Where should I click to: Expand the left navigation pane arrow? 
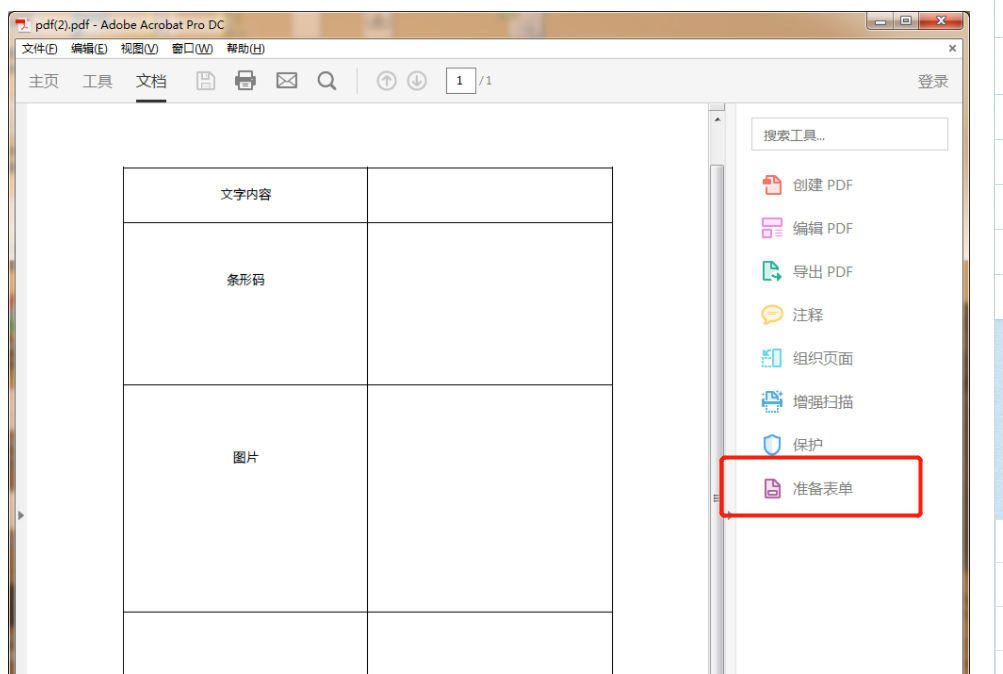[20, 515]
